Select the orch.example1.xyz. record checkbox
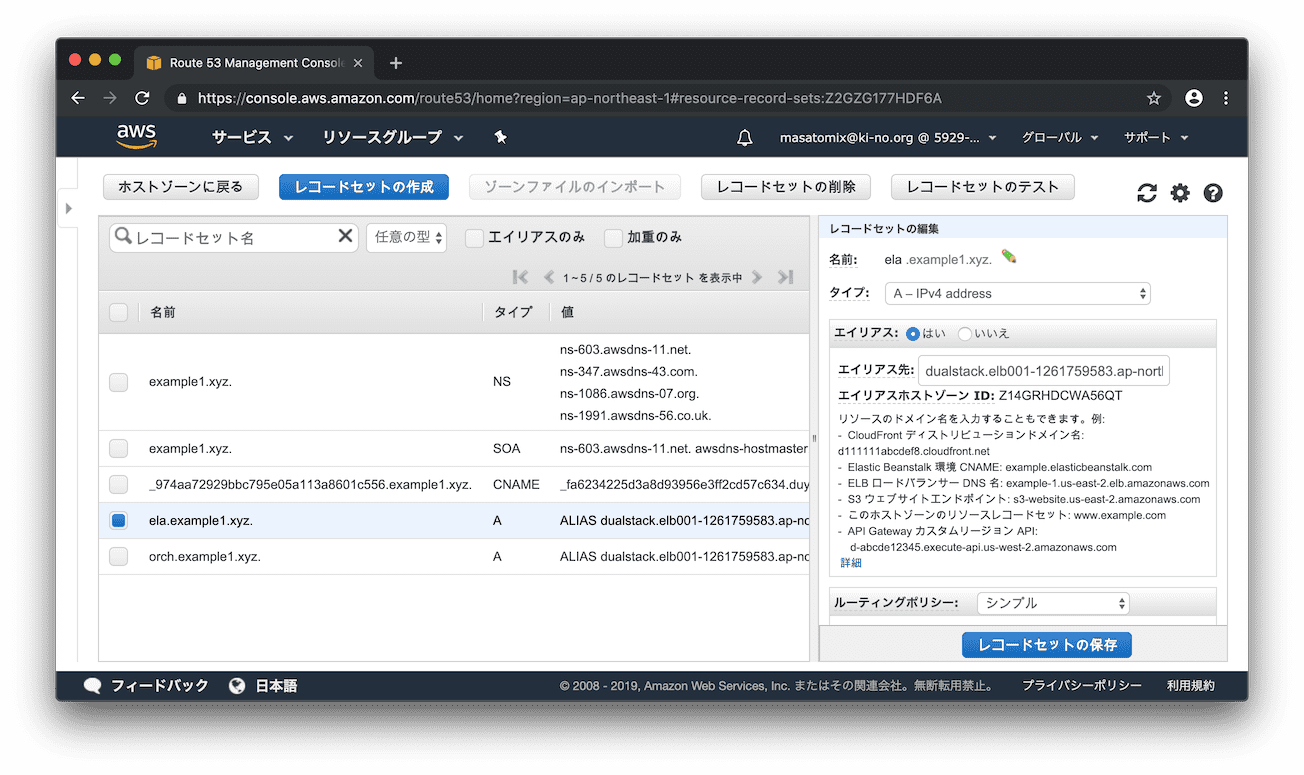Screen dimensions: 1304x775 click(x=118, y=557)
